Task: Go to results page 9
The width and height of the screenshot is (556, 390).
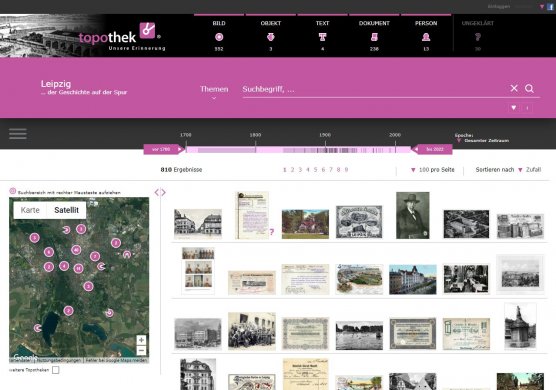Action: [346, 170]
